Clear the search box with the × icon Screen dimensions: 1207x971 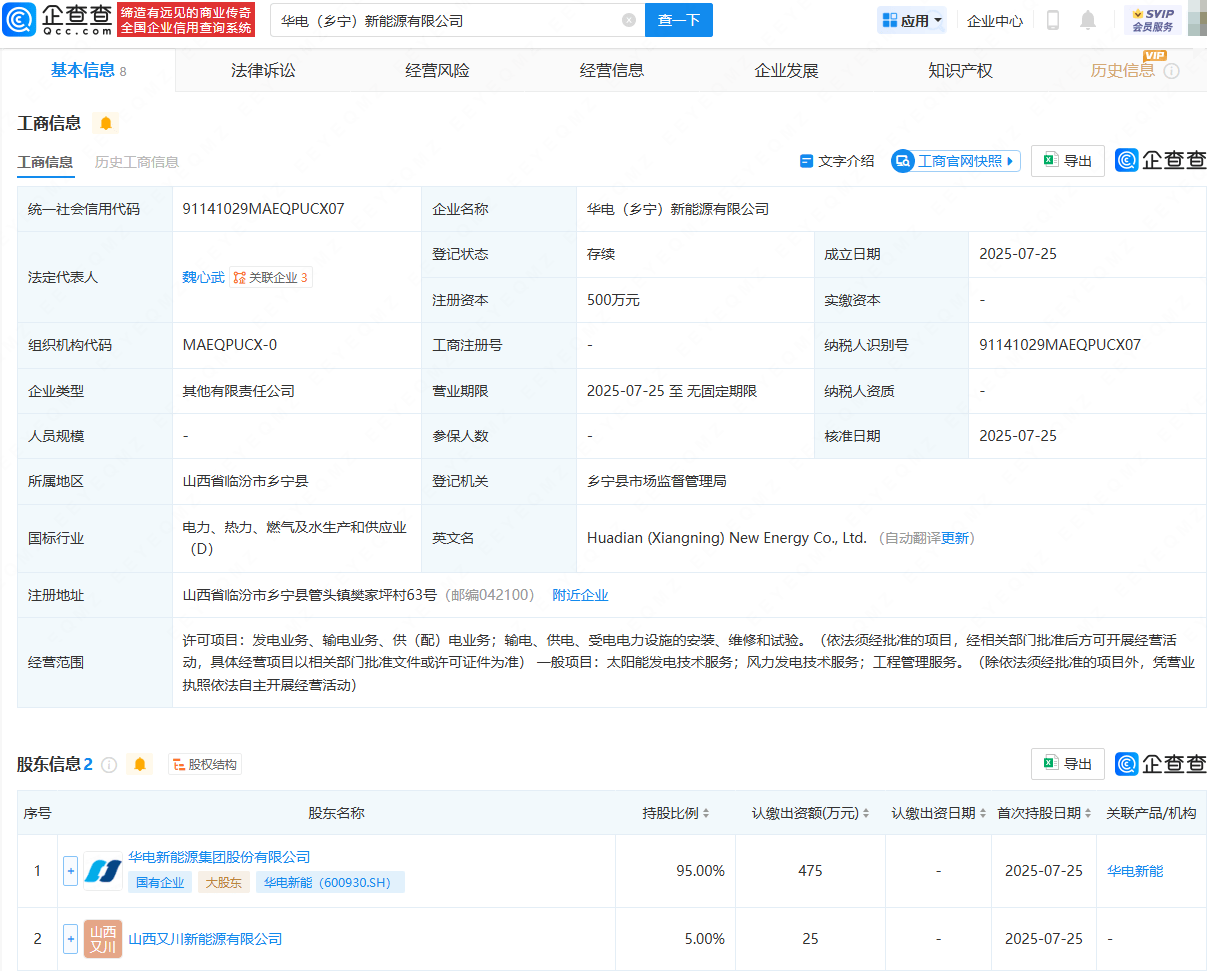pos(628,20)
